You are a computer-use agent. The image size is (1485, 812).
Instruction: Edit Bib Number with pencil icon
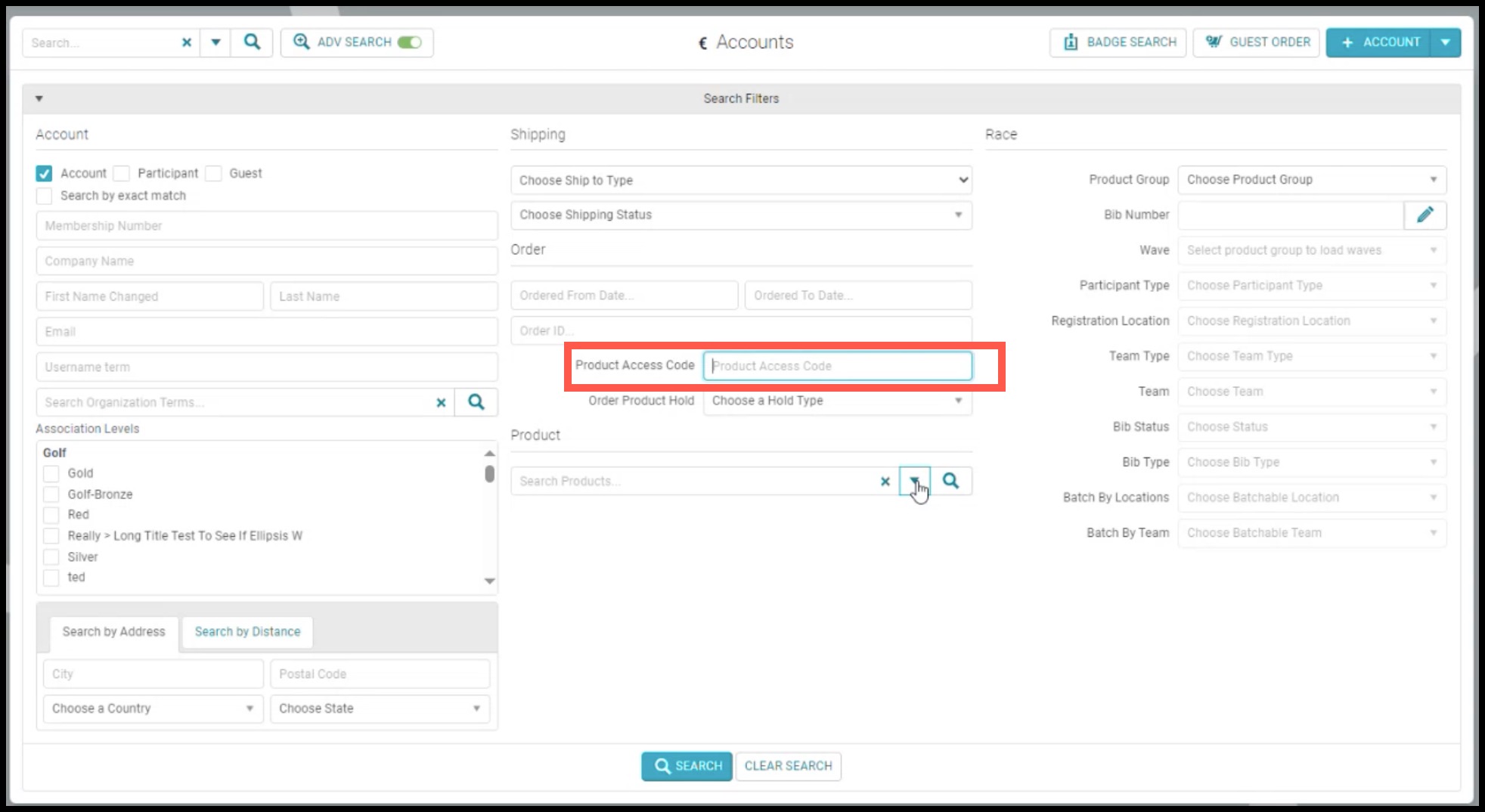click(x=1425, y=215)
